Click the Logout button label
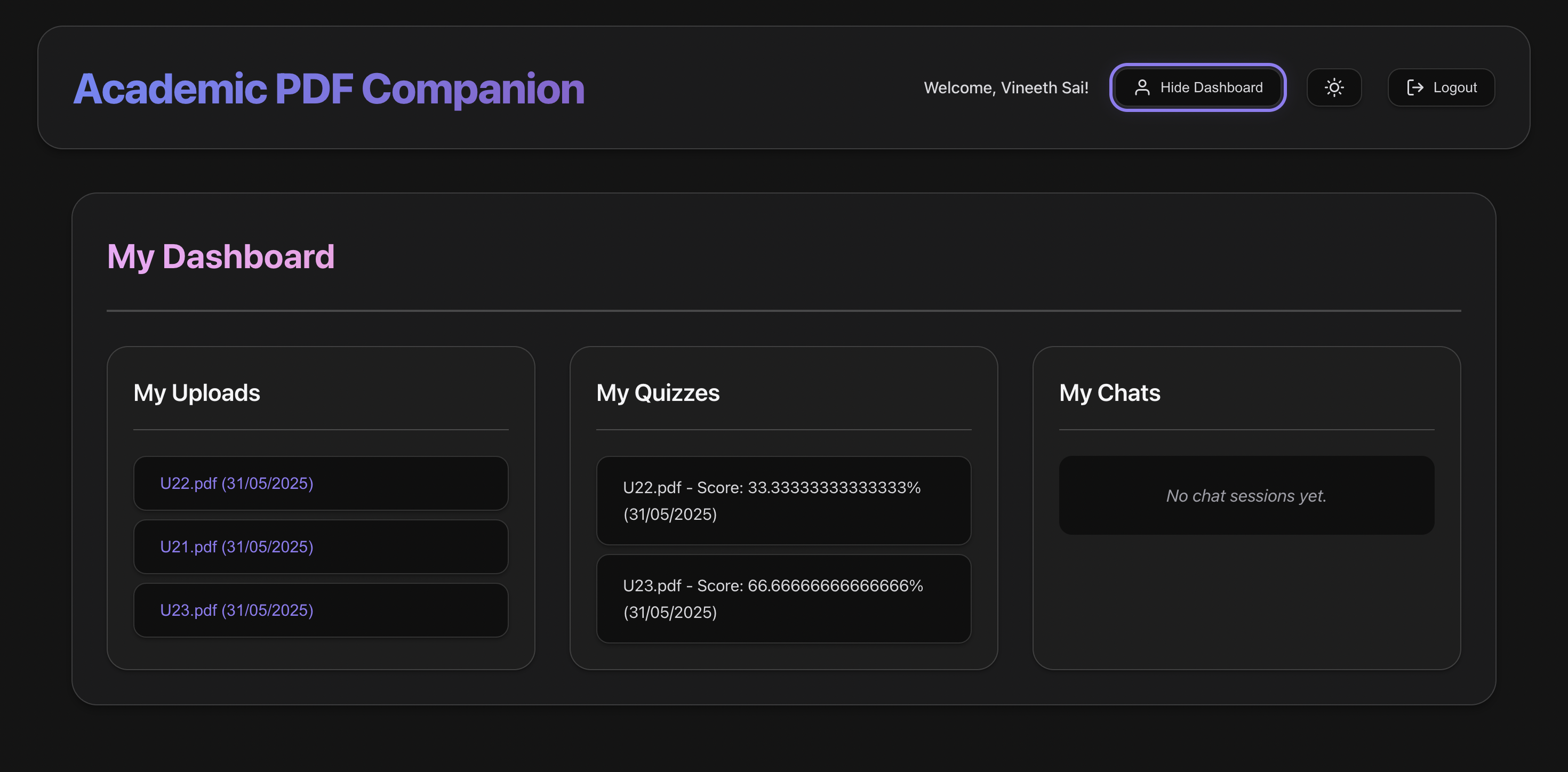The image size is (1568, 772). click(1455, 87)
